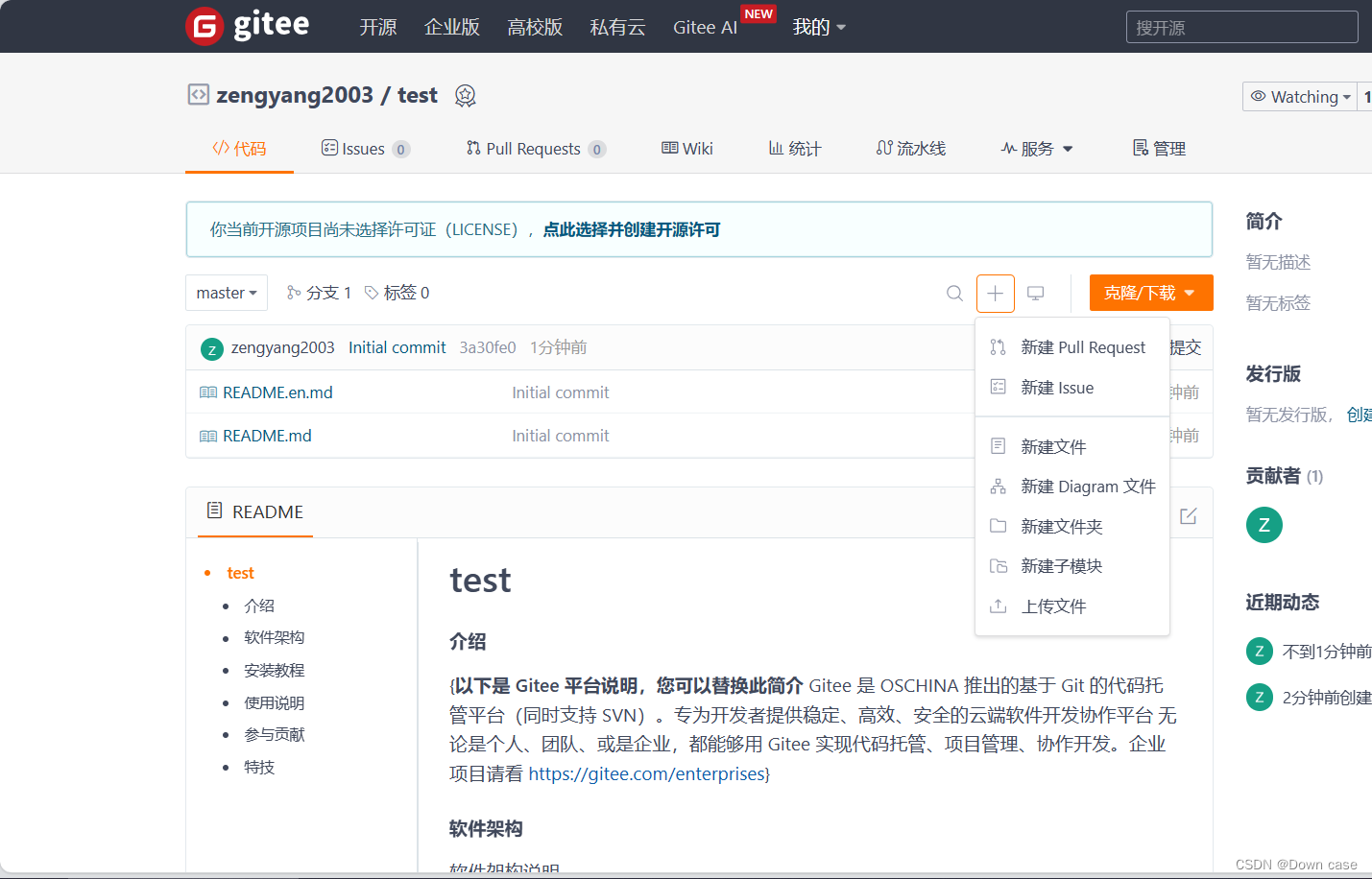Jump to 特技 in README outline
The height and width of the screenshot is (879, 1372).
click(x=259, y=767)
